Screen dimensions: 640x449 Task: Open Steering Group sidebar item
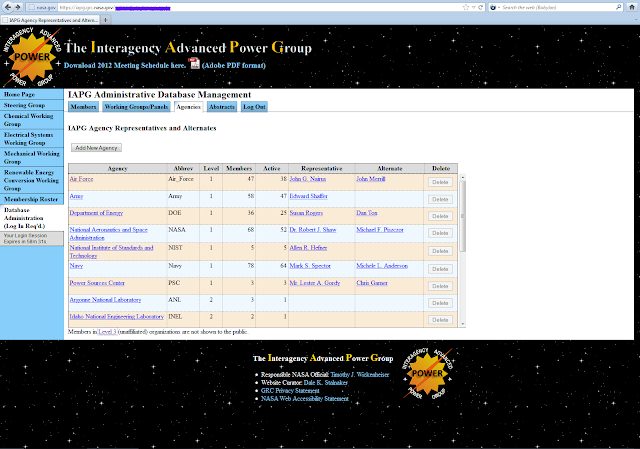[x=32, y=105]
